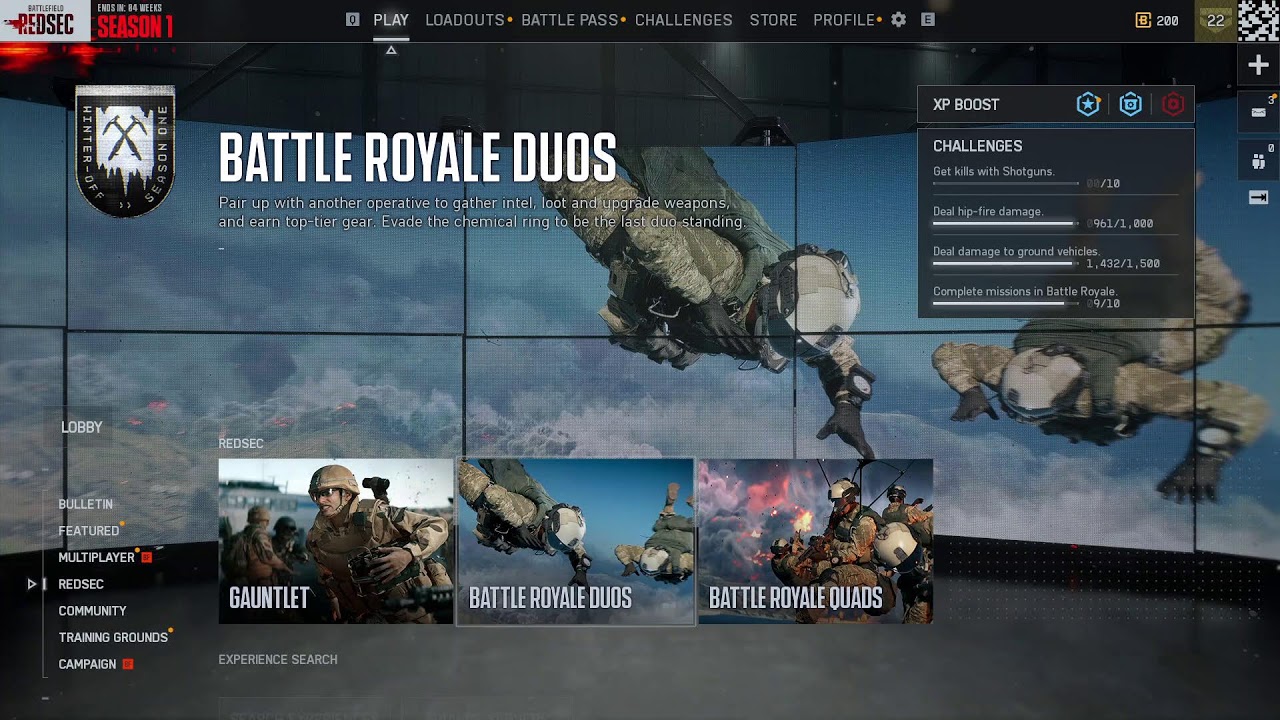The image size is (1280, 720).
Task: Click the Season 1 banner
Action: (x=134, y=22)
